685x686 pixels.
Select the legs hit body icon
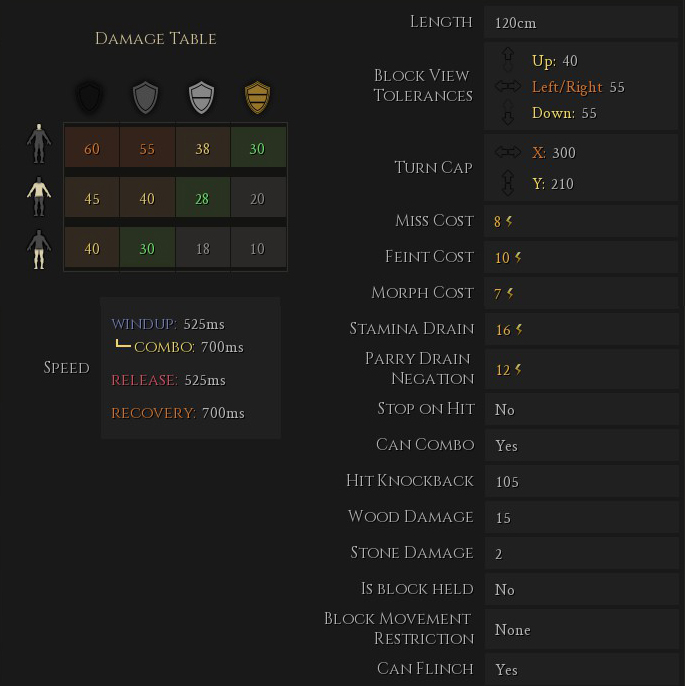39,249
